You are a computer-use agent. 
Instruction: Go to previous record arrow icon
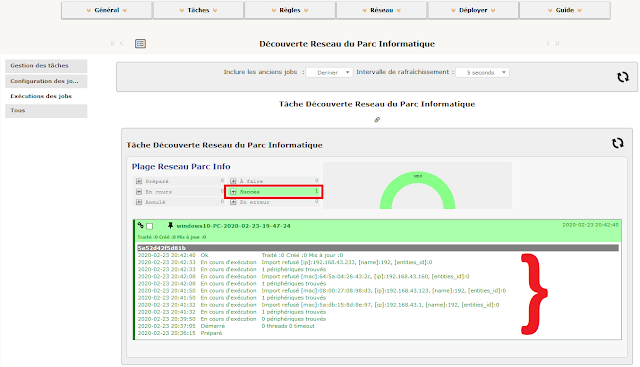pyautogui.click(x=122, y=43)
